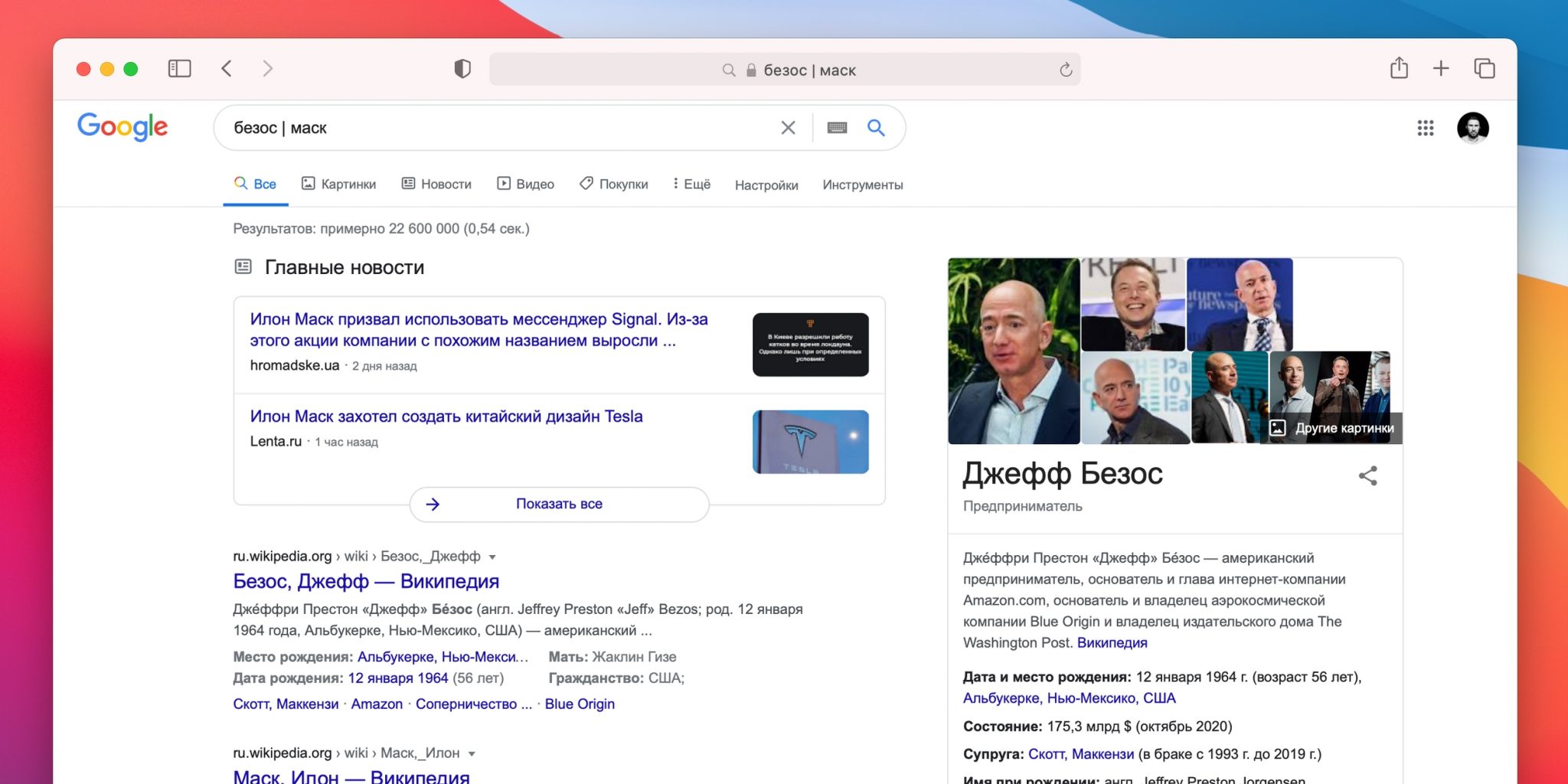Go forward with the Safari forward arrow
The width and height of the screenshot is (1568, 784).
point(267,69)
